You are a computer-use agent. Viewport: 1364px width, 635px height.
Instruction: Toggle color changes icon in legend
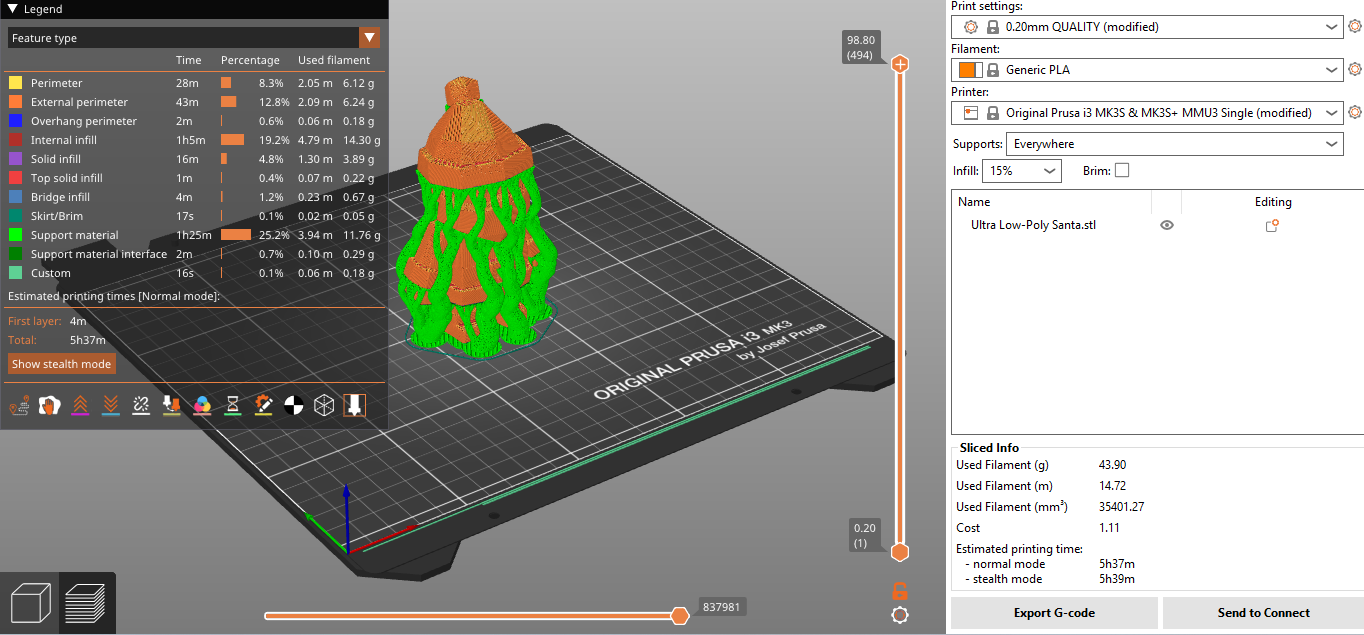[202, 405]
